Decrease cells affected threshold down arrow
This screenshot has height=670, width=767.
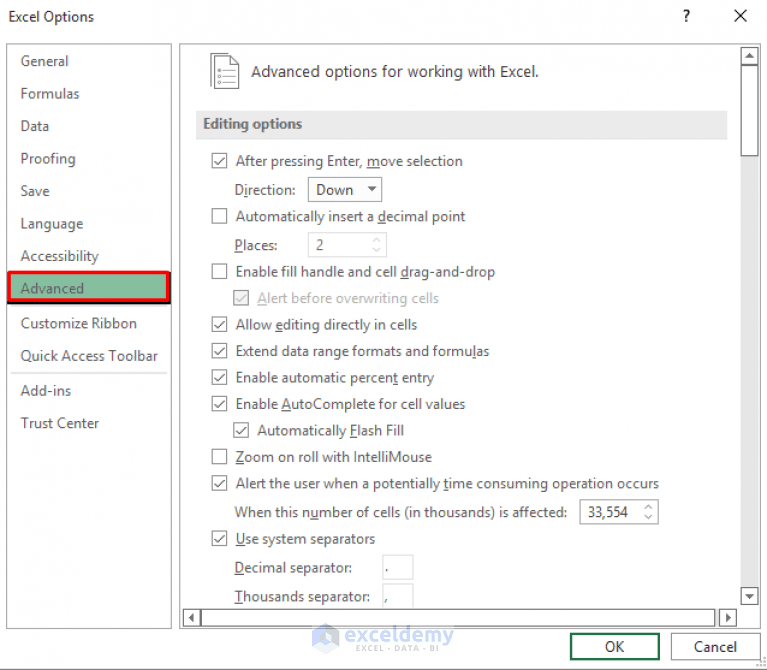(x=648, y=516)
